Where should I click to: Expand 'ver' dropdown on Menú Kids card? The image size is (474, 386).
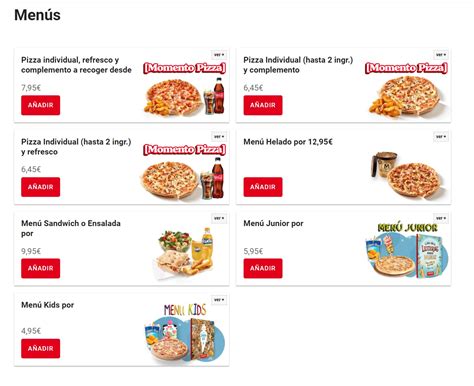(219, 300)
